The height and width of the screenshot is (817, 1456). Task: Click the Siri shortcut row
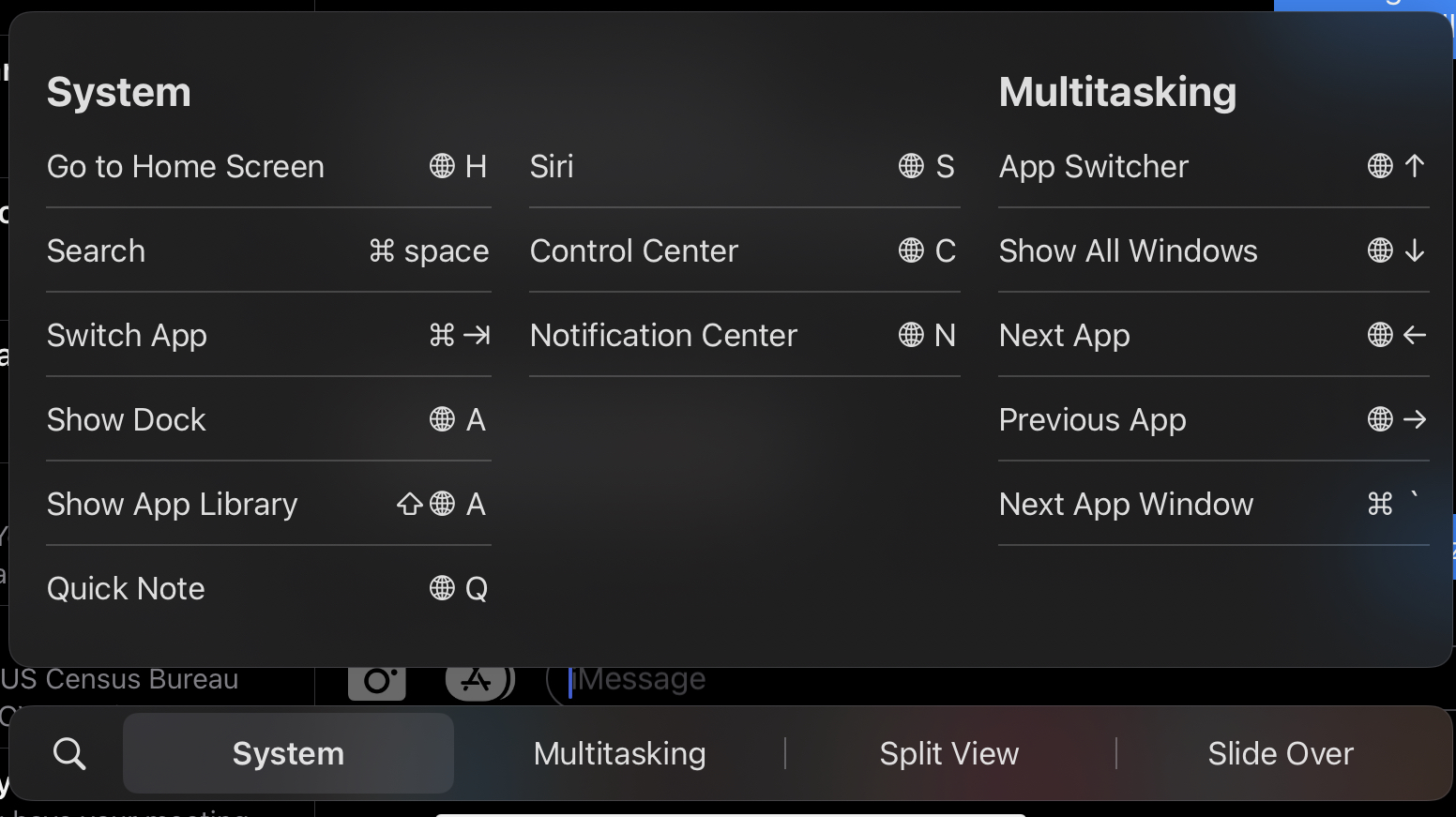tap(743, 167)
